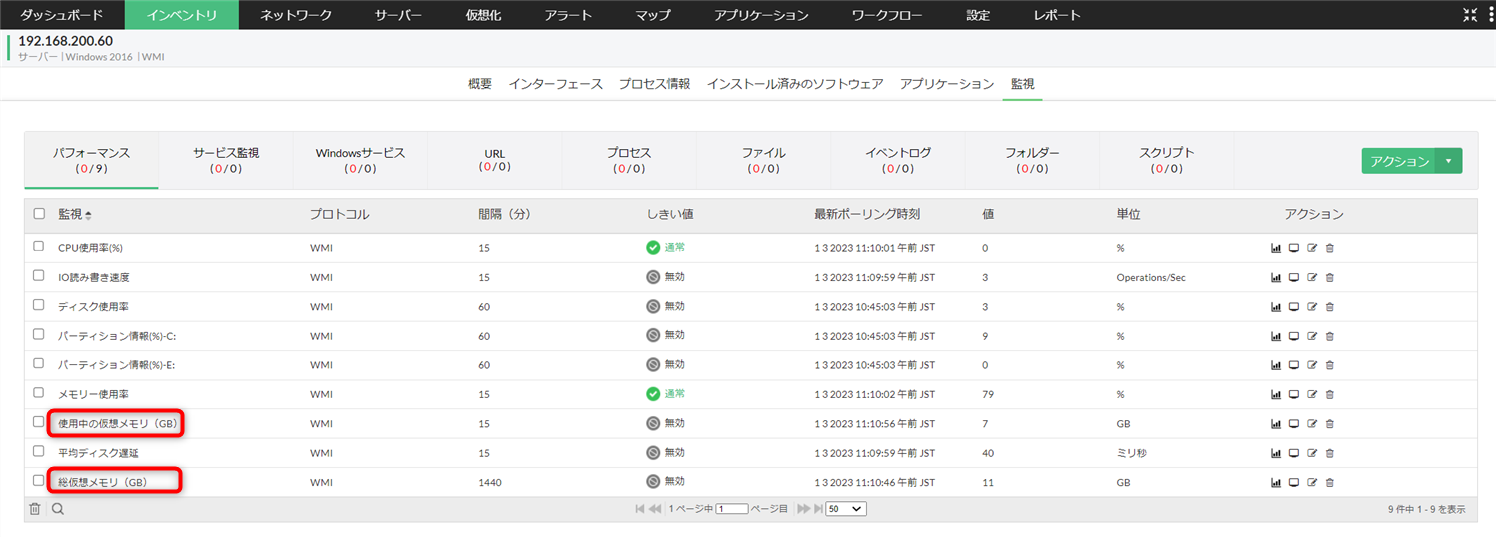
Task: Click edit icon for 平均ディスク遅延 row
Action: click(x=1311, y=453)
